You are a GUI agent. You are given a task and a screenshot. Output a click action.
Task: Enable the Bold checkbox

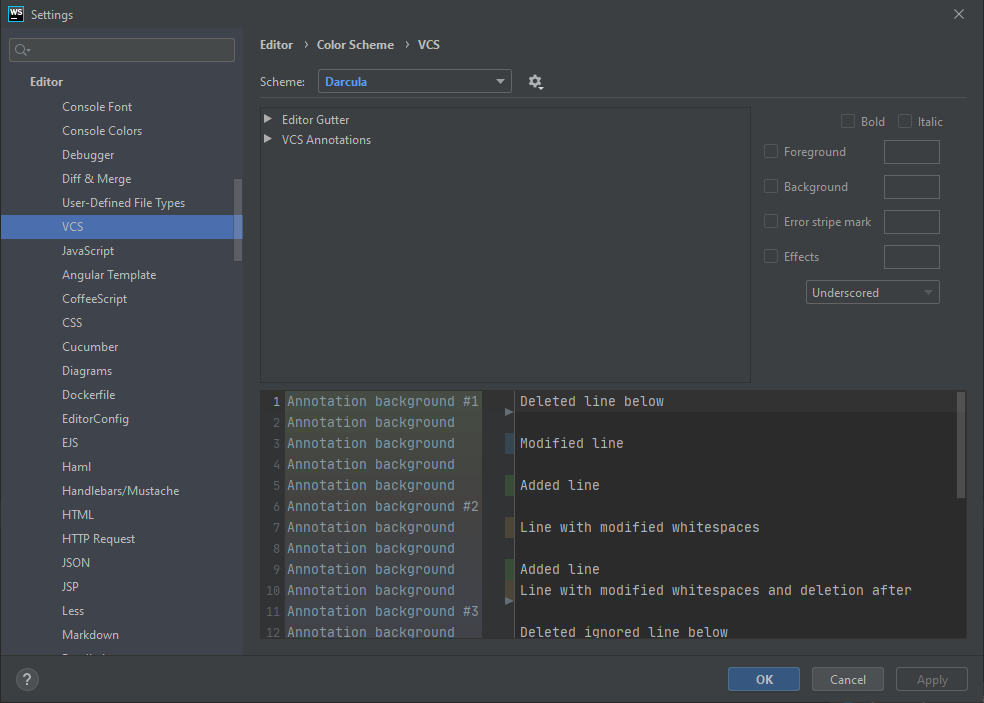[x=848, y=122]
